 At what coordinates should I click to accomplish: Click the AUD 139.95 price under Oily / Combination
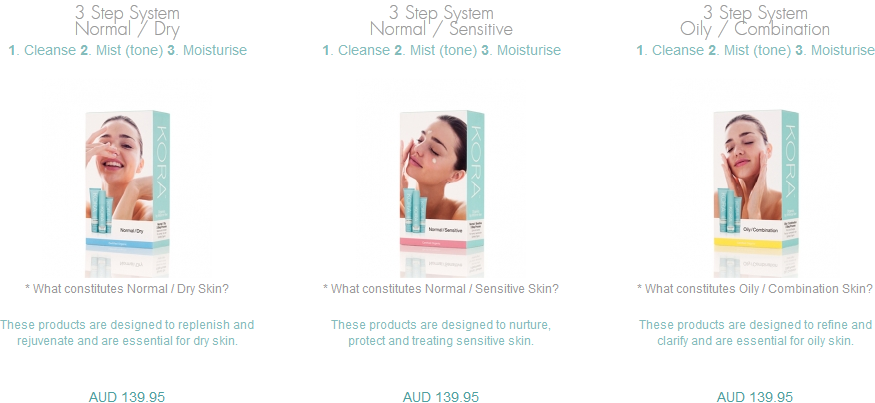[755, 397]
